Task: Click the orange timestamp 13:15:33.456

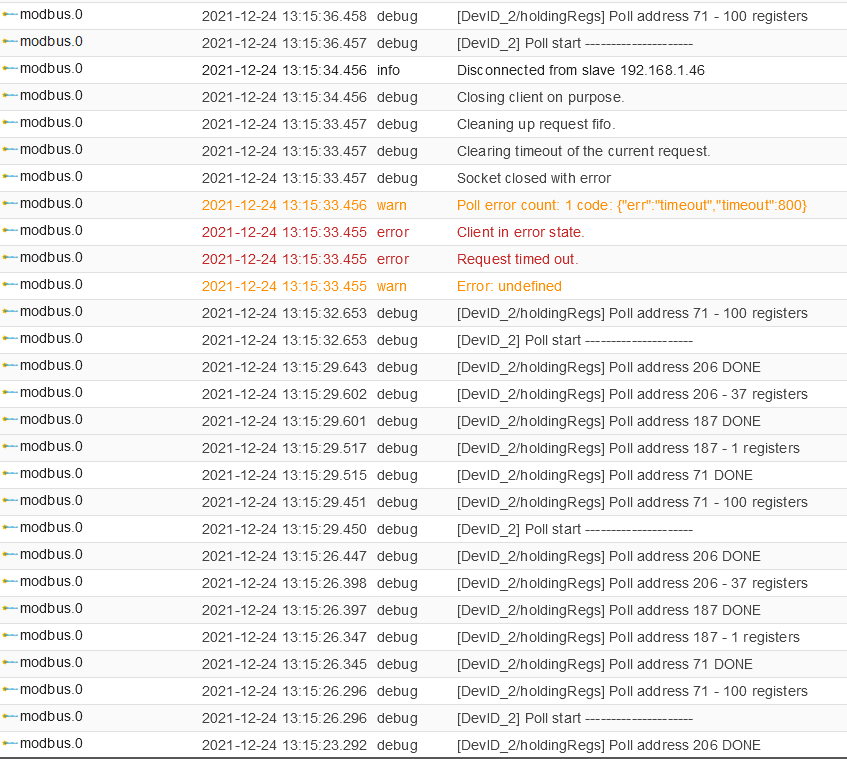Action: tap(284, 205)
